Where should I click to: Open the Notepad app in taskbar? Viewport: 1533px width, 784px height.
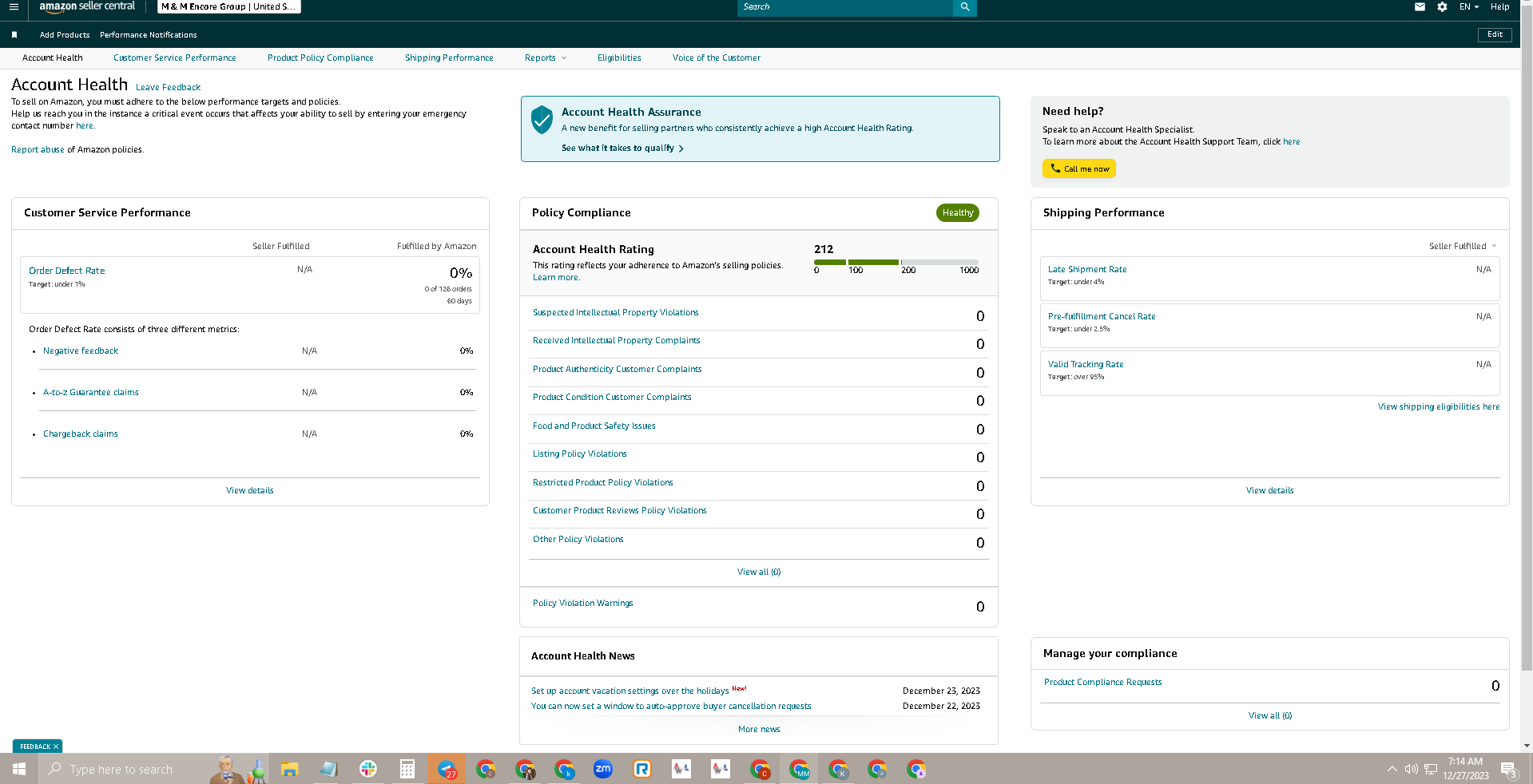[x=328, y=769]
